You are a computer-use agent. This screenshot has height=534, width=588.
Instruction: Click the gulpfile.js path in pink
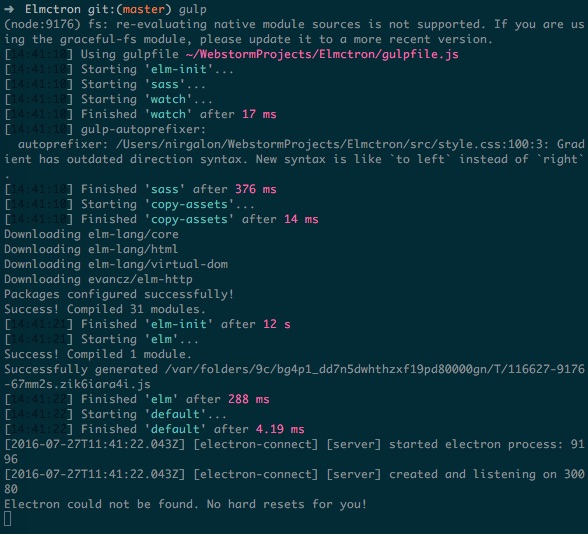322,55
